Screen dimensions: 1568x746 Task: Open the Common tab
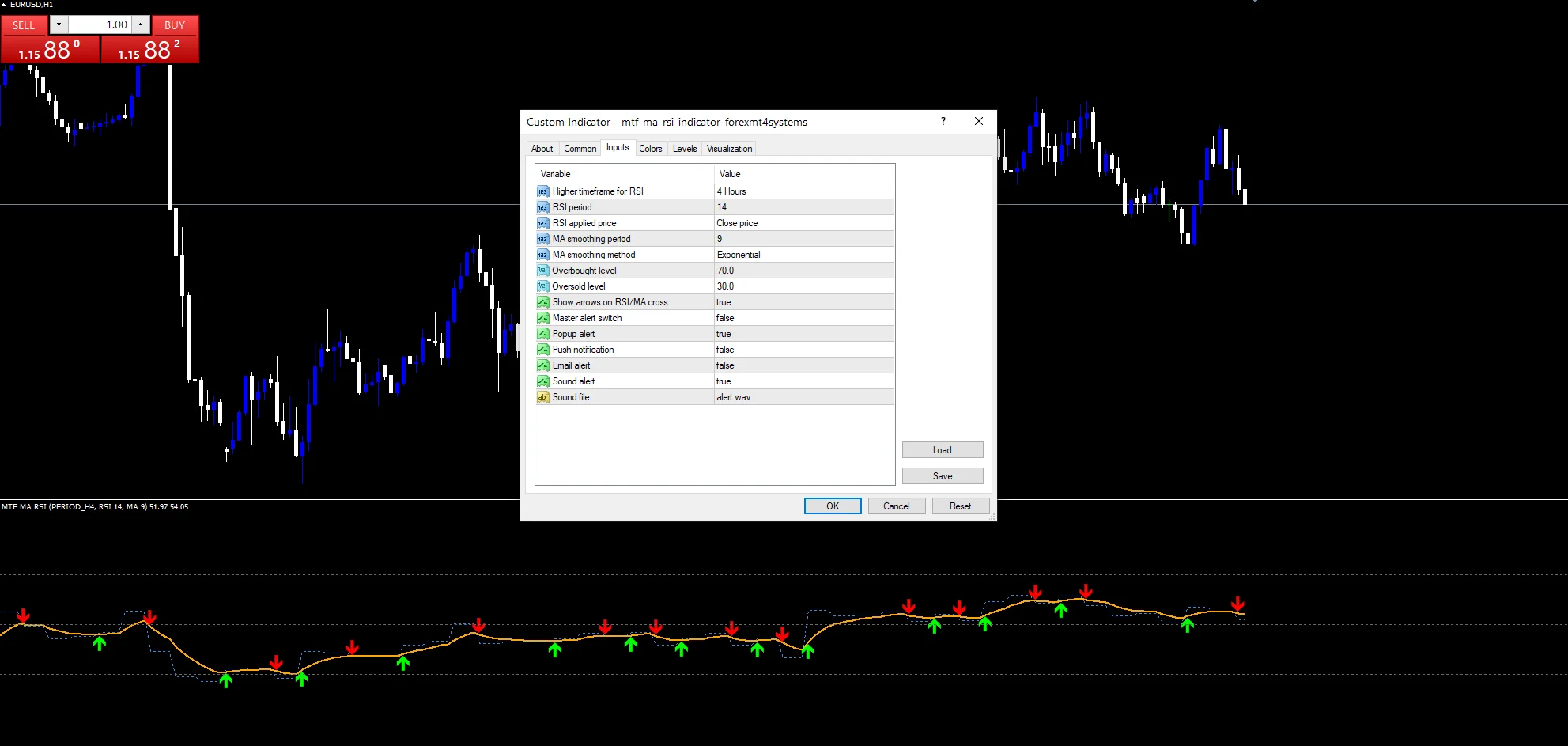(x=580, y=149)
